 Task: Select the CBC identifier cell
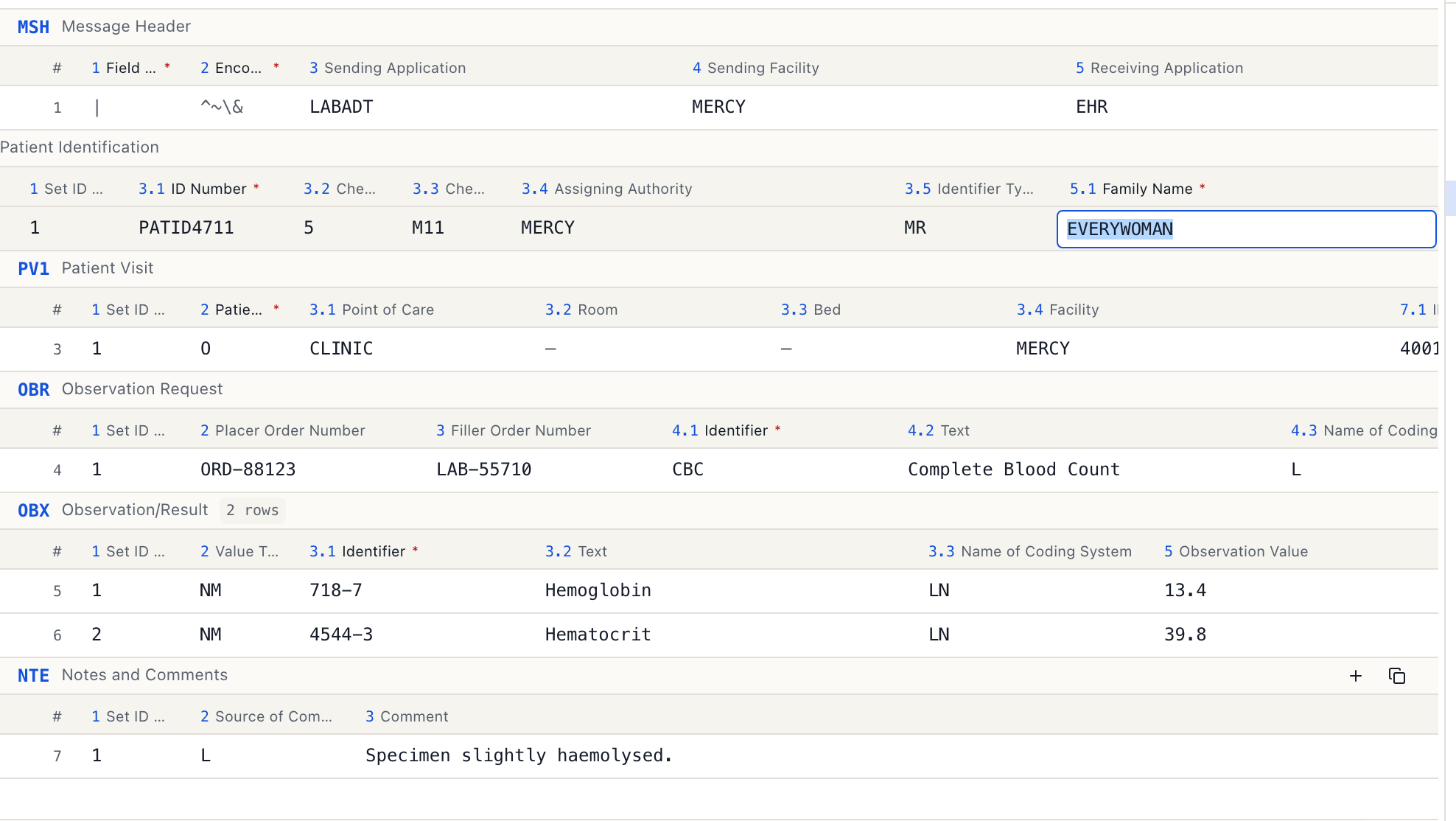[x=687, y=469]
